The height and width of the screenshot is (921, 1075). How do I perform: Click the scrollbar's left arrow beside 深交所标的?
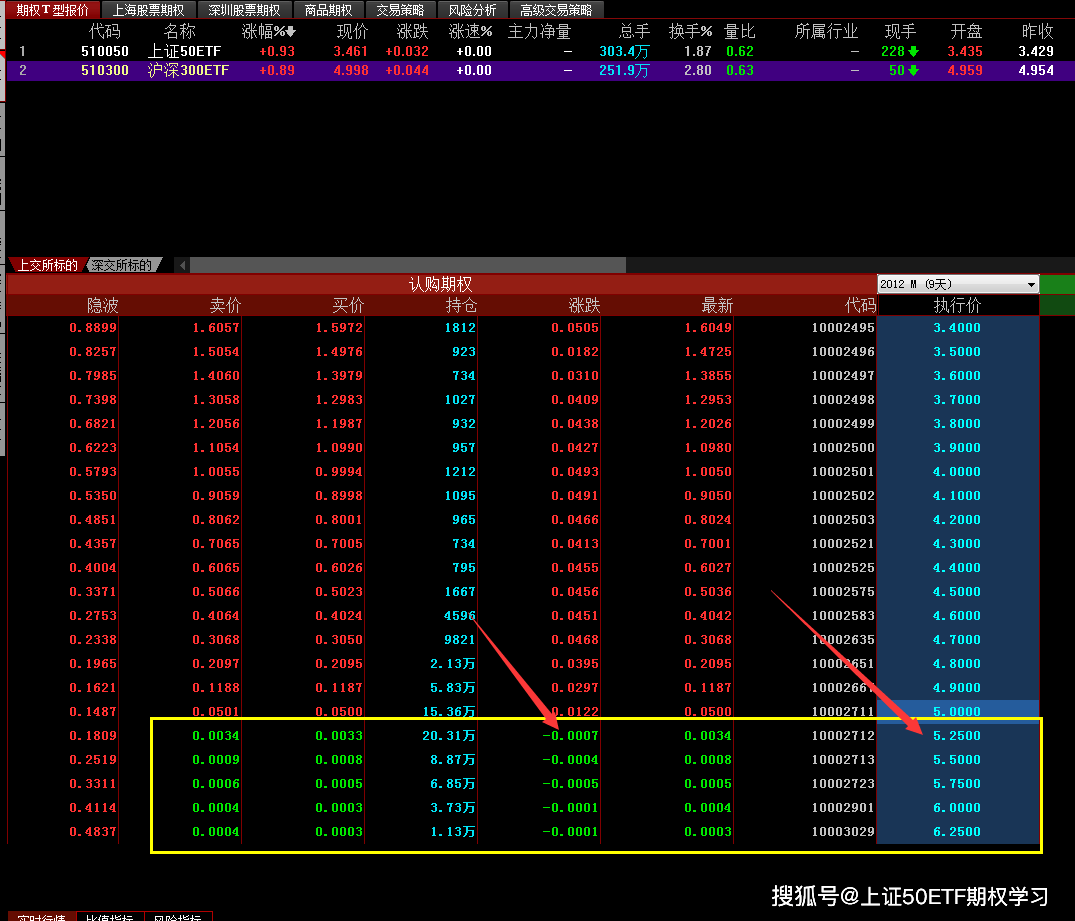pos(182,265)
